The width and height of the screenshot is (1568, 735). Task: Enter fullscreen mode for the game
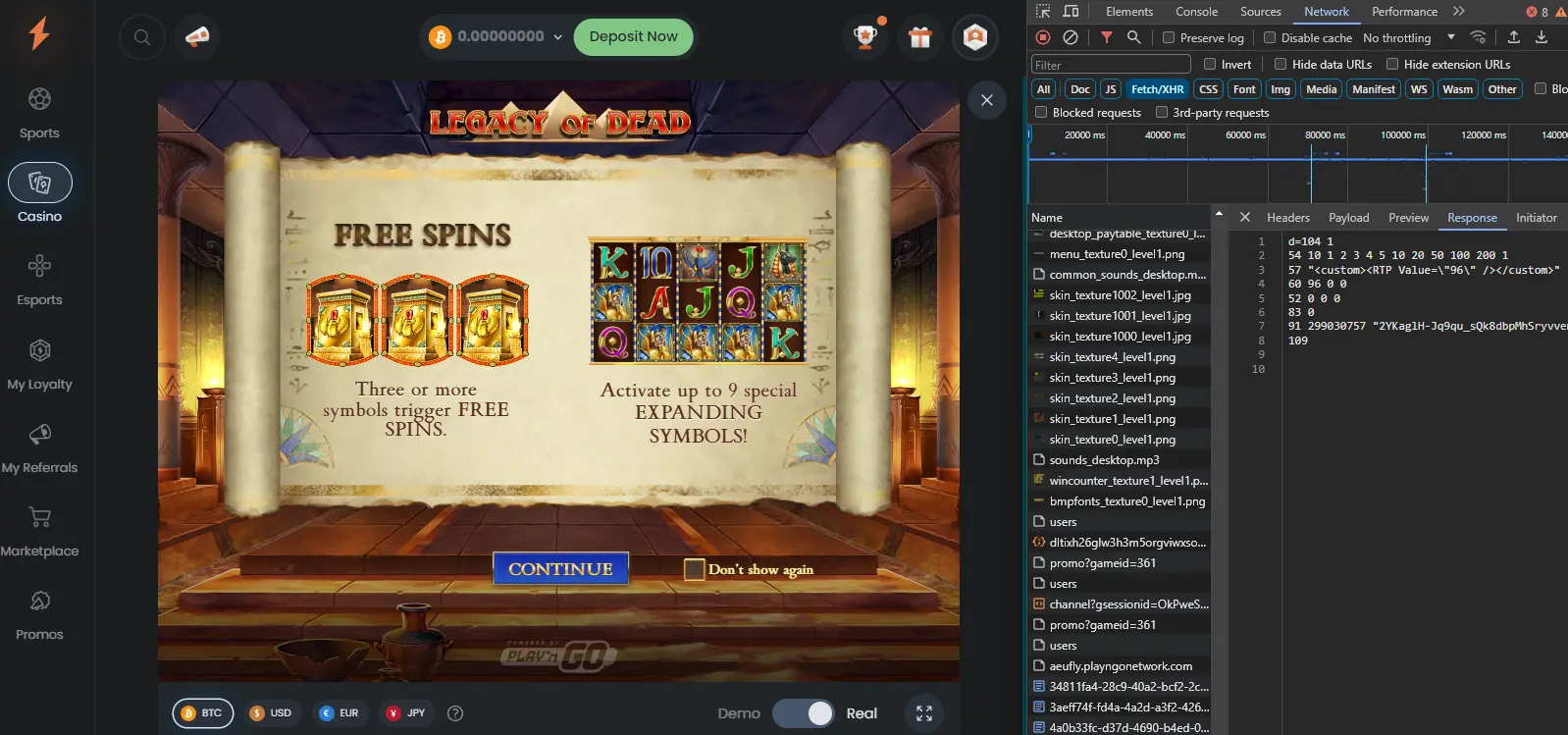coord(924,713)
